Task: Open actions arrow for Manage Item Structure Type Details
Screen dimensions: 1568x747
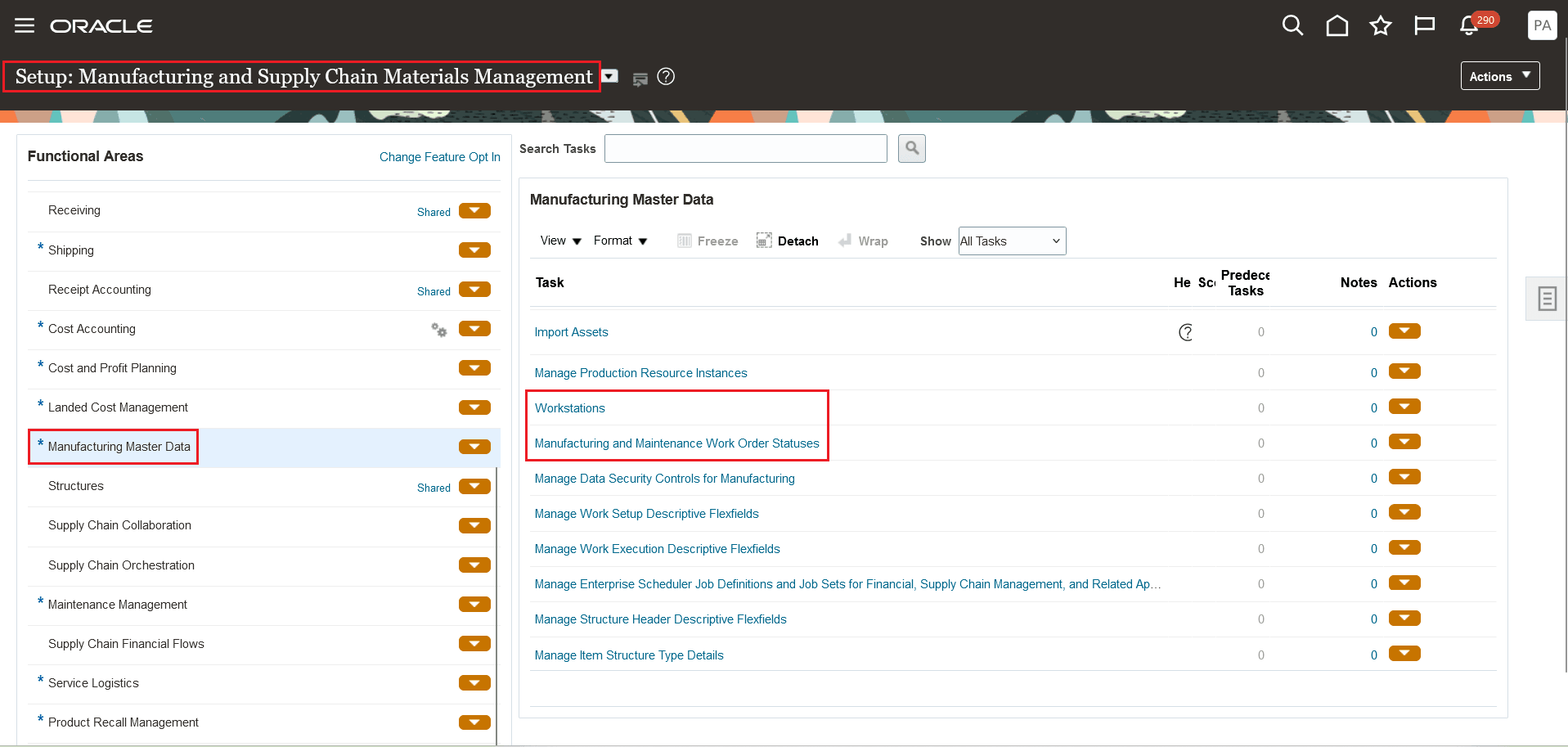Action: 1404,655
